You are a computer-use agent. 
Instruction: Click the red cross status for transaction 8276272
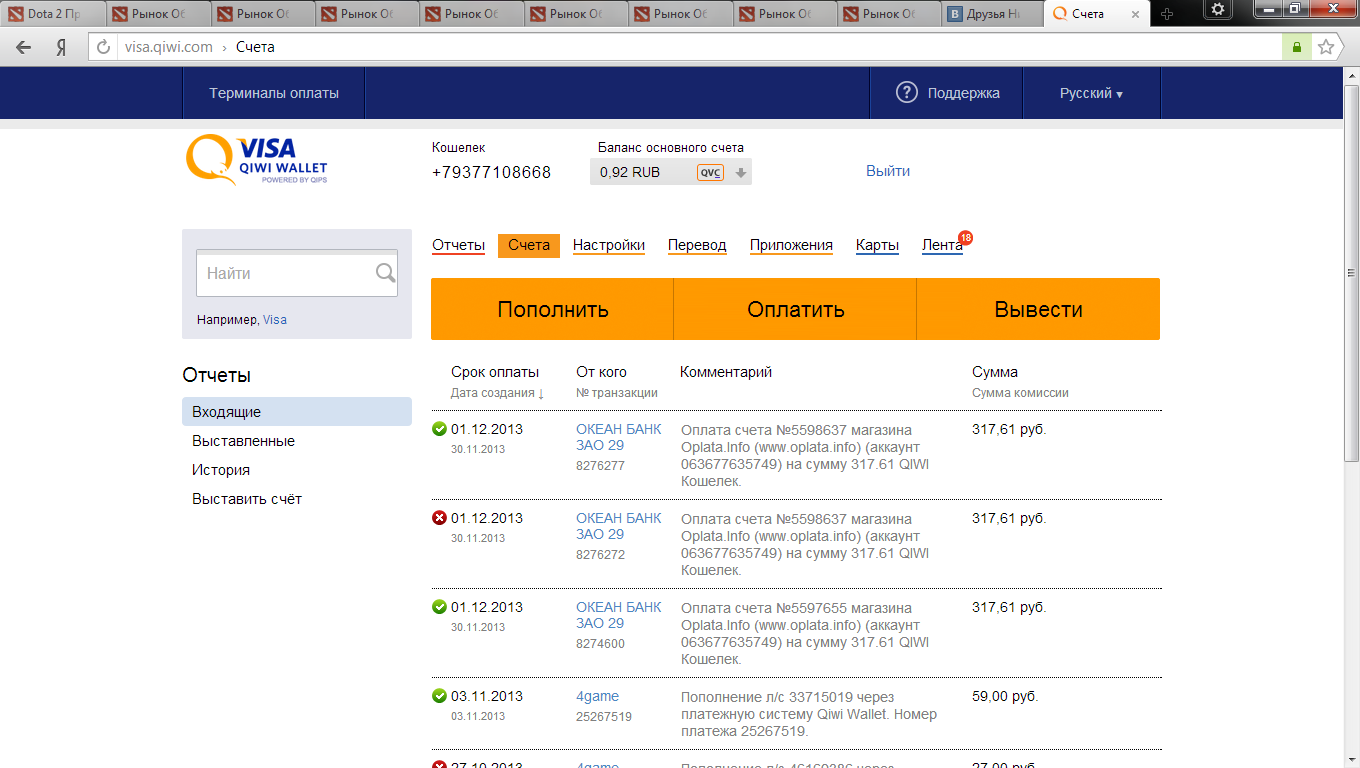click(439, 518)
